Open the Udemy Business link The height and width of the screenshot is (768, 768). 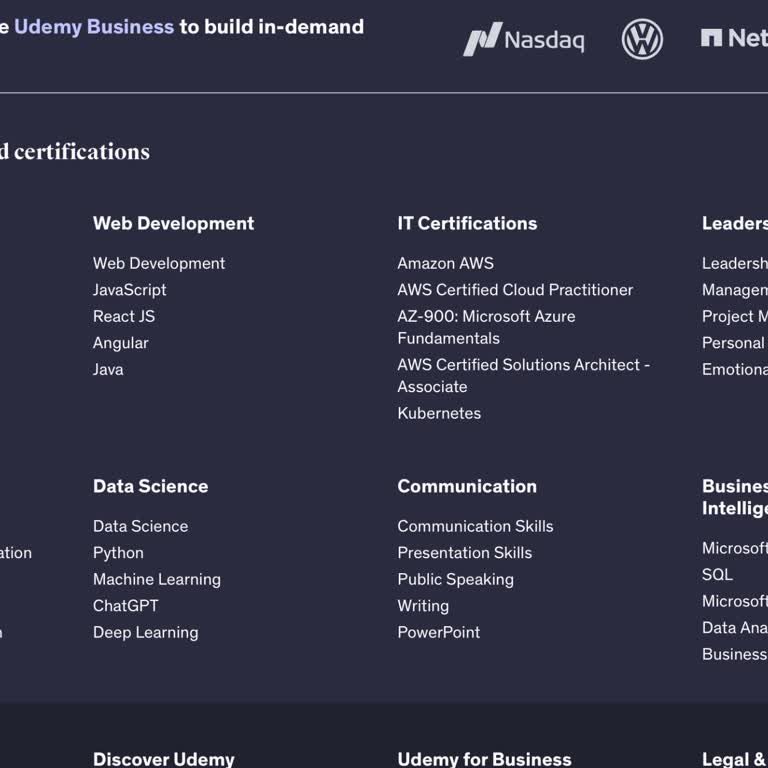93,27
